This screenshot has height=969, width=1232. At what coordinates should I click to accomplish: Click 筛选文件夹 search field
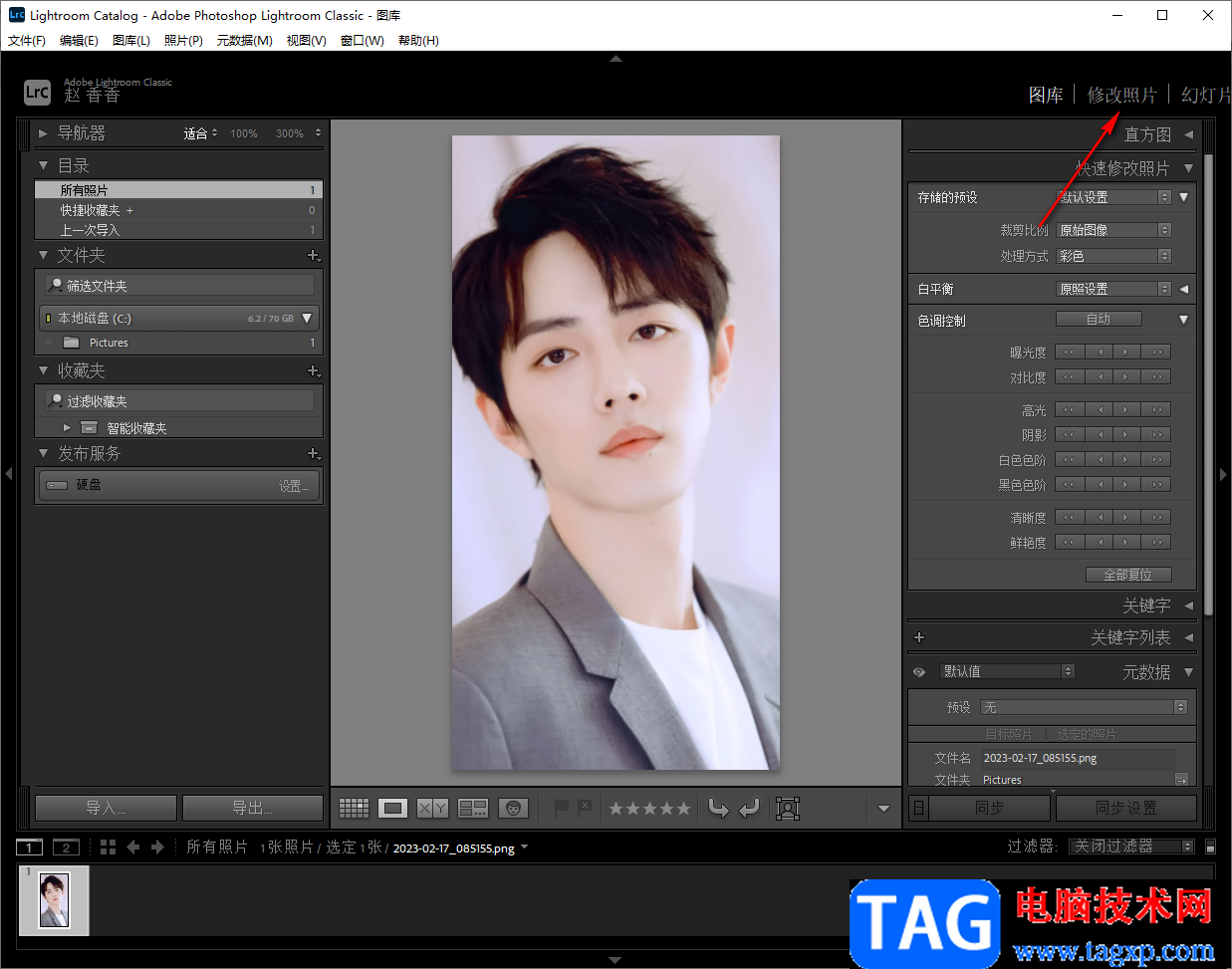click(x=180, y=286)
